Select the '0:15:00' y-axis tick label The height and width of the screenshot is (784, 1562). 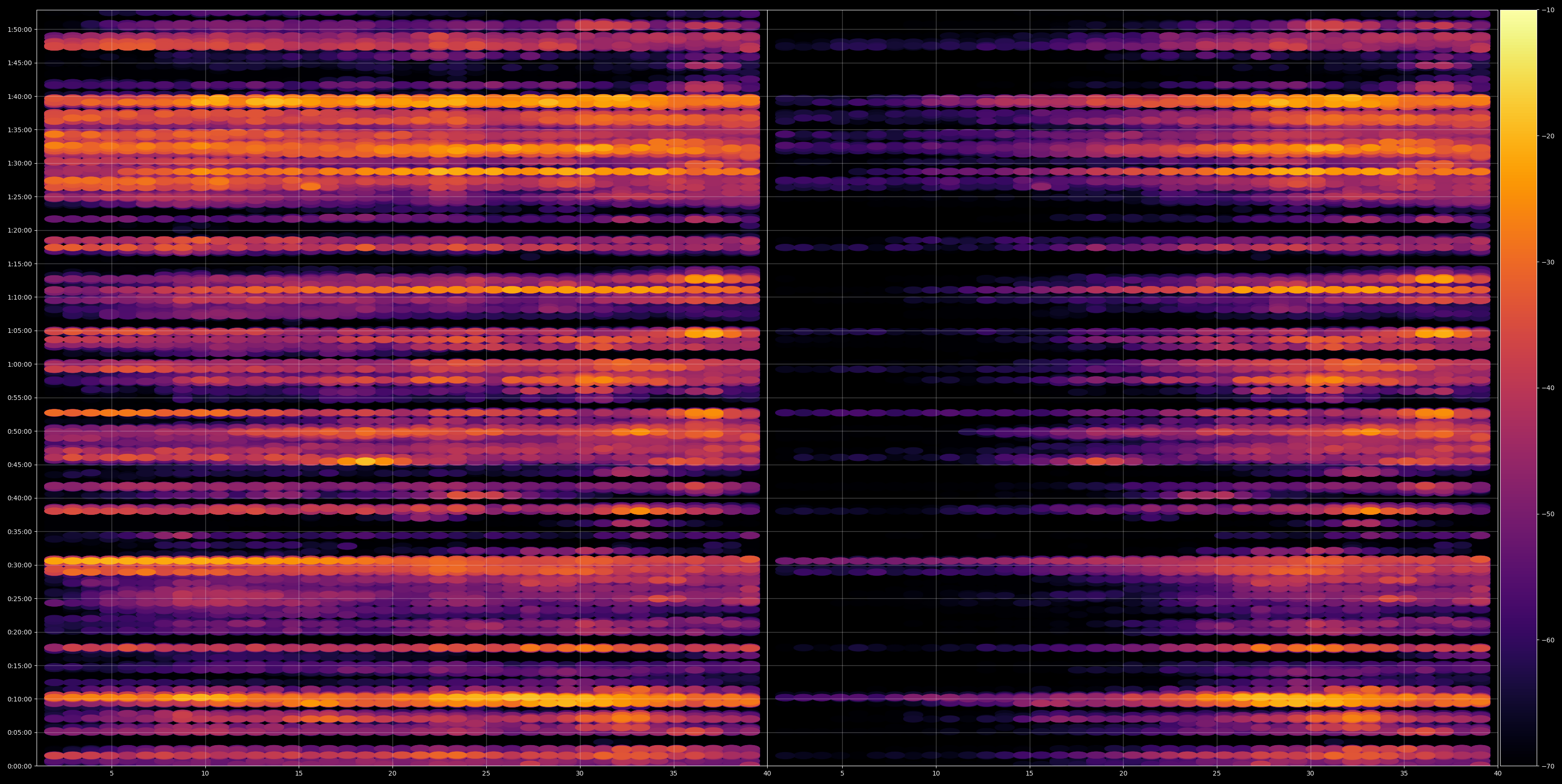[x=20, y=666]
